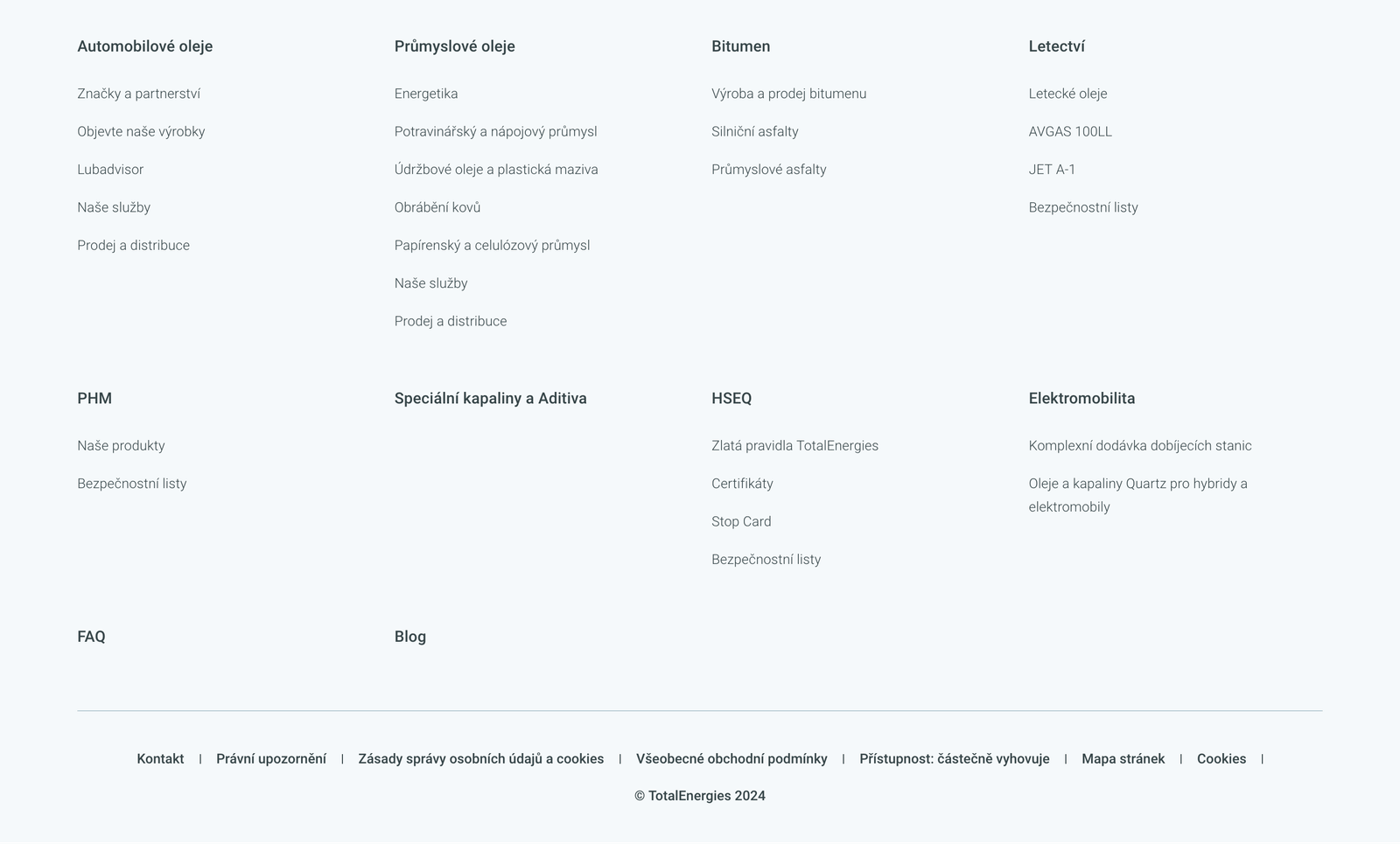Screen dimensions: 1400x844
Task: Open Naše produkty under PHM
Action: pos(121,445)
